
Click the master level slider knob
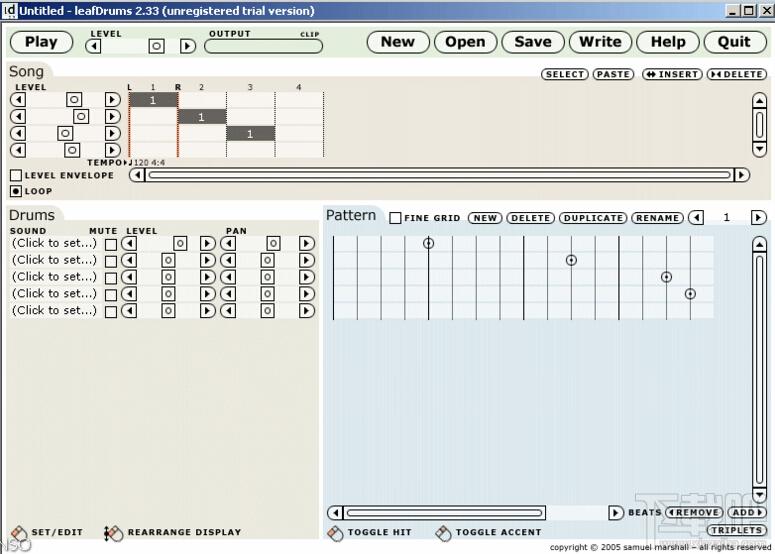pos(156,46)
